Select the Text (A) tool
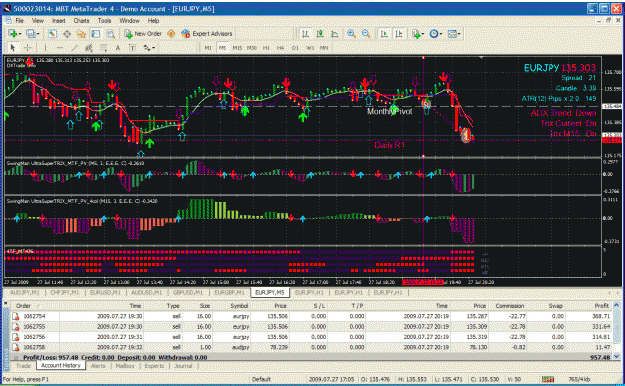This screenshot has height=386, width=625. (118, 48)
